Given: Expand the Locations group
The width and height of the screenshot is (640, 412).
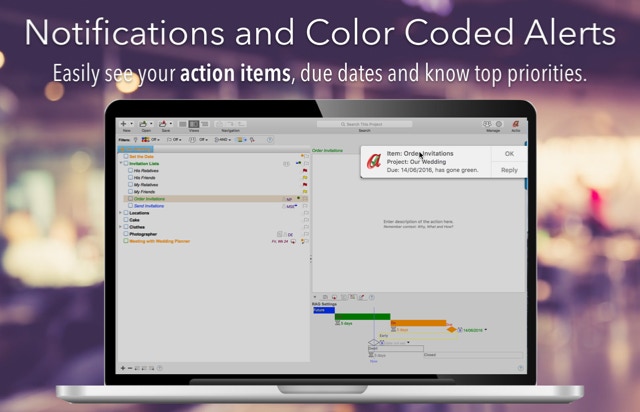Looking at the screenshot, I should [x=120, y=213].
